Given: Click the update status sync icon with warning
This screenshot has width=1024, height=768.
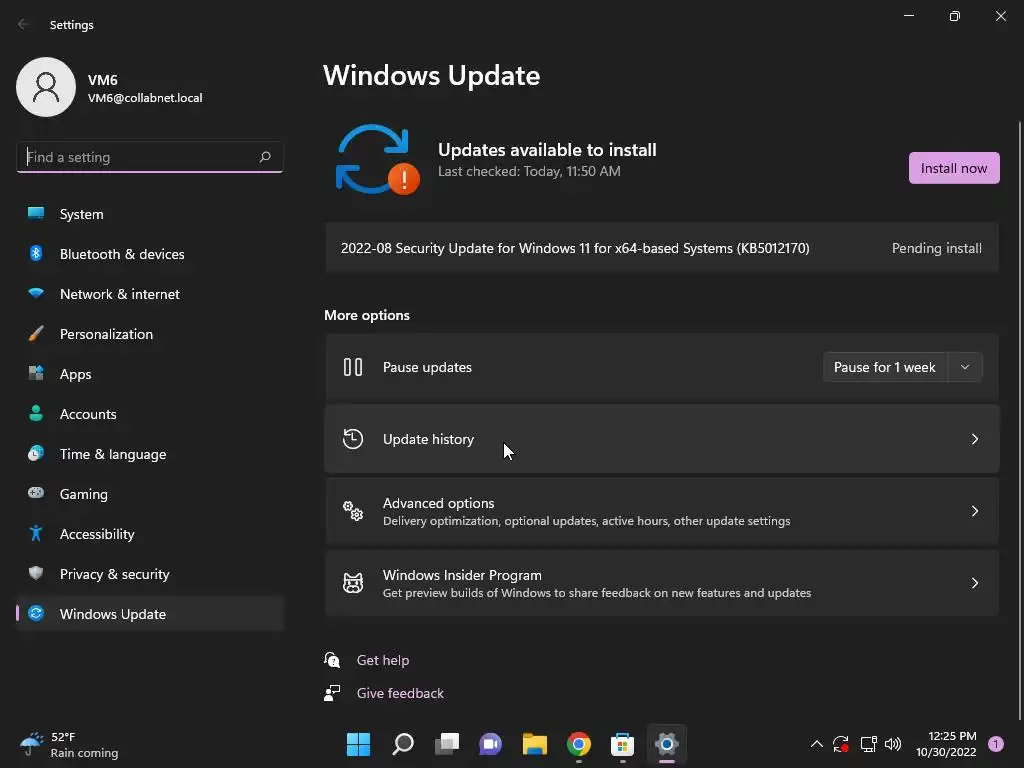Looking at the screenshot, I should tap(377, 160).
